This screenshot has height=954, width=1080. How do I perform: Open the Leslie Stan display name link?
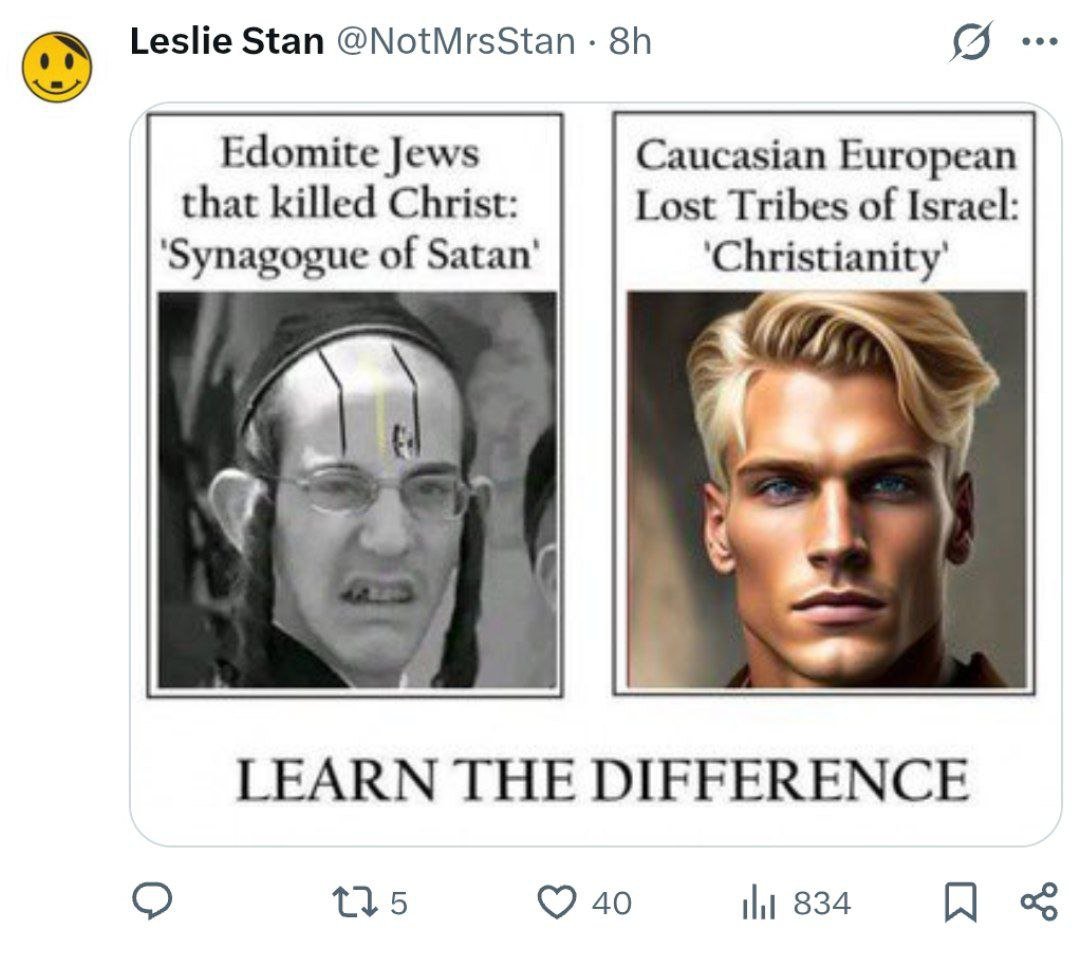pos(227,41)
